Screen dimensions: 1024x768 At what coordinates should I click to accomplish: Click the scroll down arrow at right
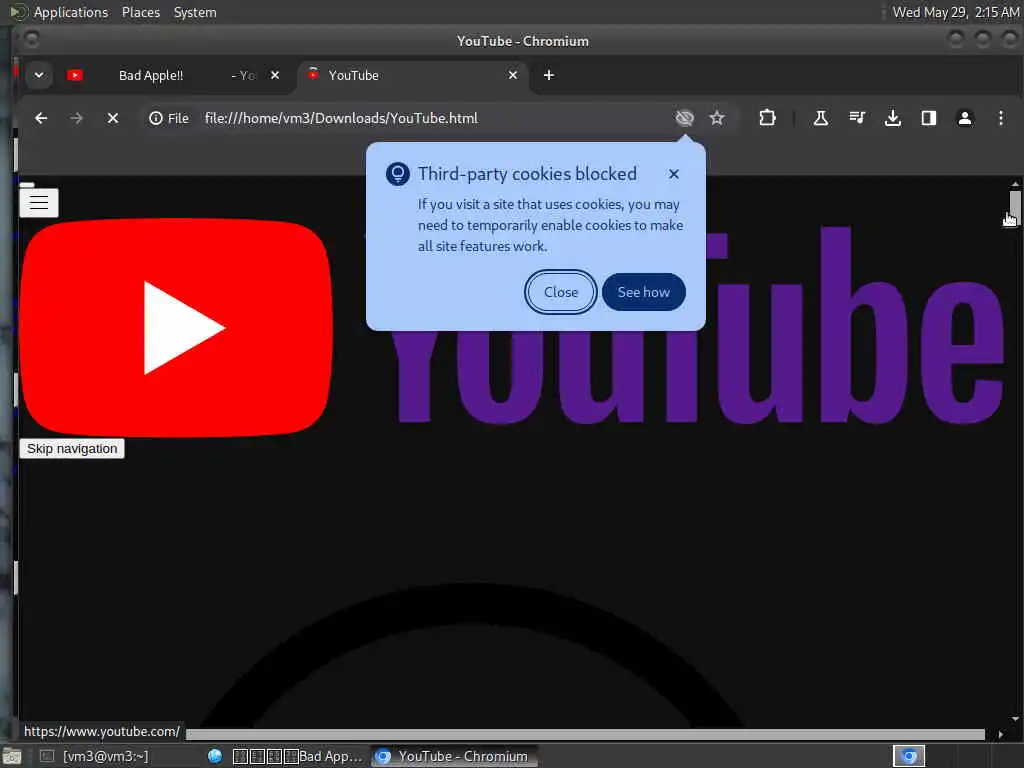1014,719
